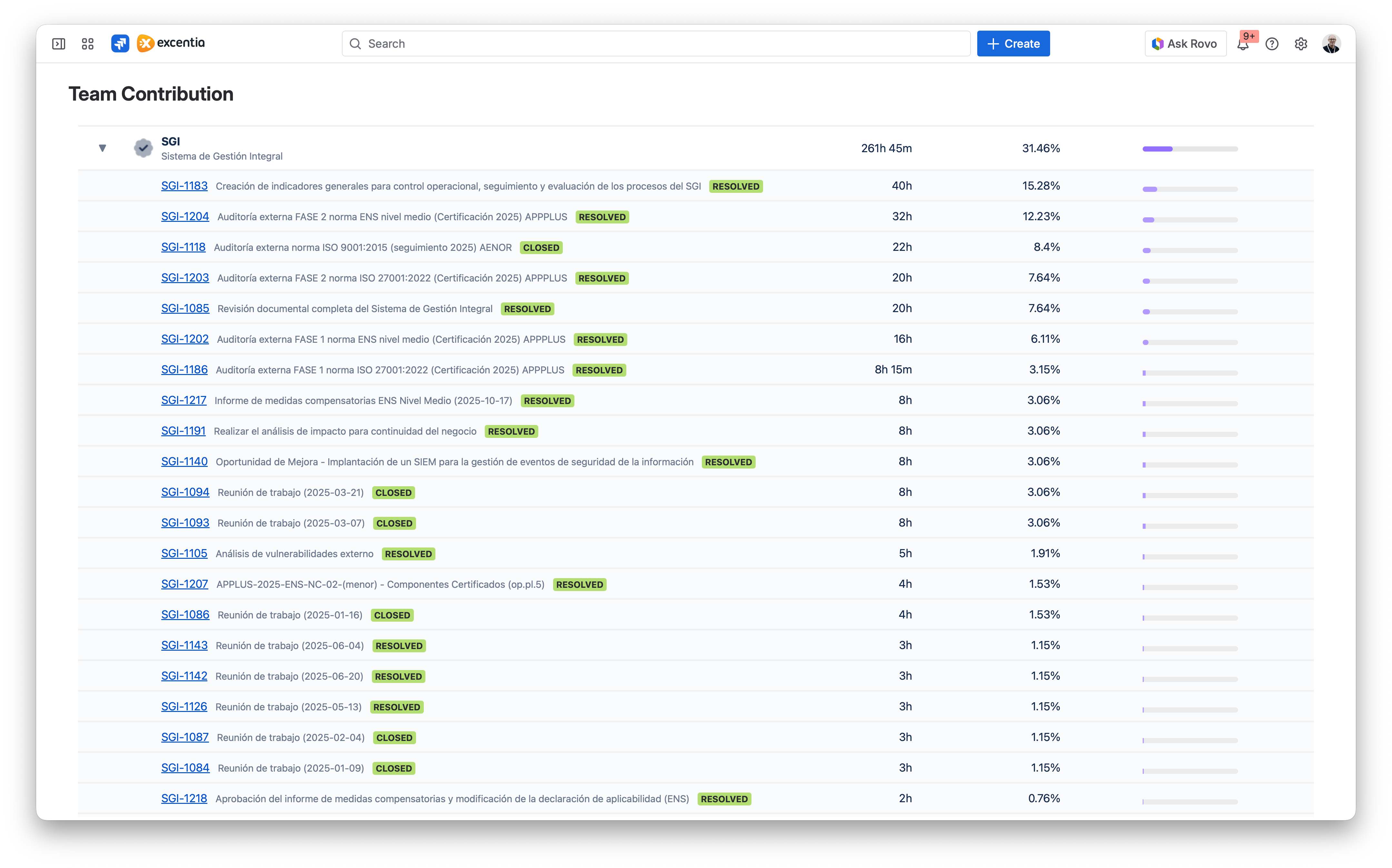Open issue SGI-1204 link
The height and width of the screenshot is (868, 1392).
185,216
